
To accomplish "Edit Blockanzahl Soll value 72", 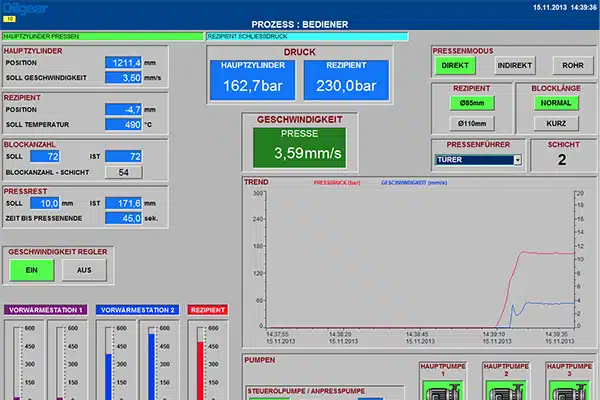I will [x=45, y=156].
